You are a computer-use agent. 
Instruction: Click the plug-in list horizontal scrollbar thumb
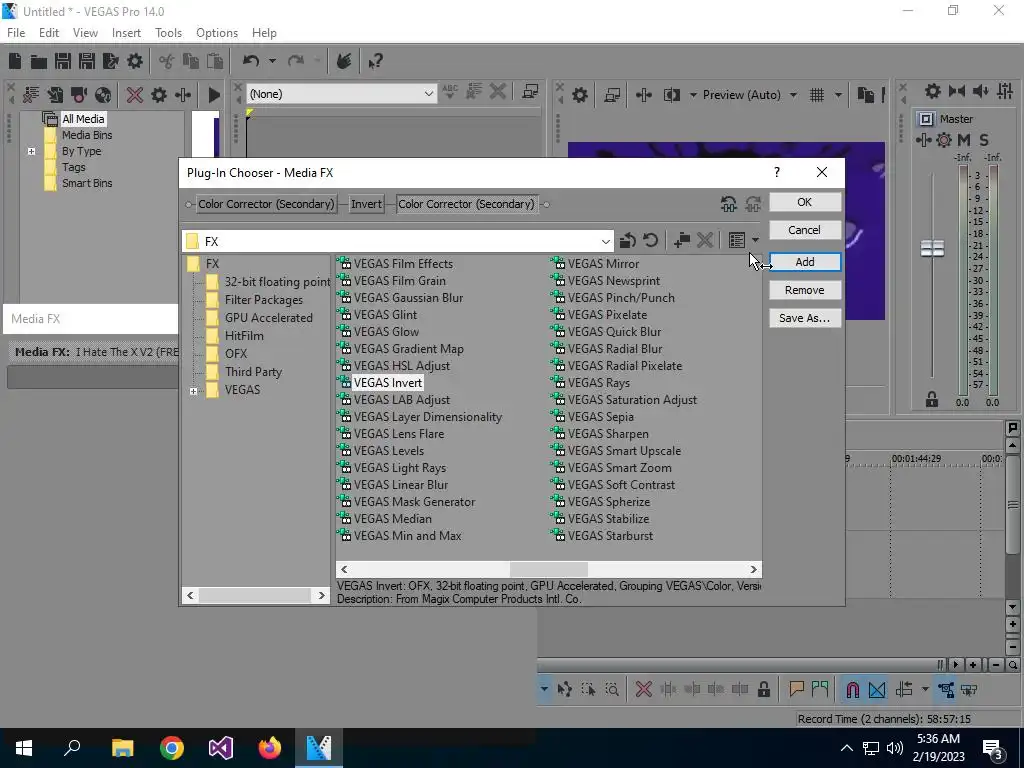pyautogui.click(x=549, y=569)
